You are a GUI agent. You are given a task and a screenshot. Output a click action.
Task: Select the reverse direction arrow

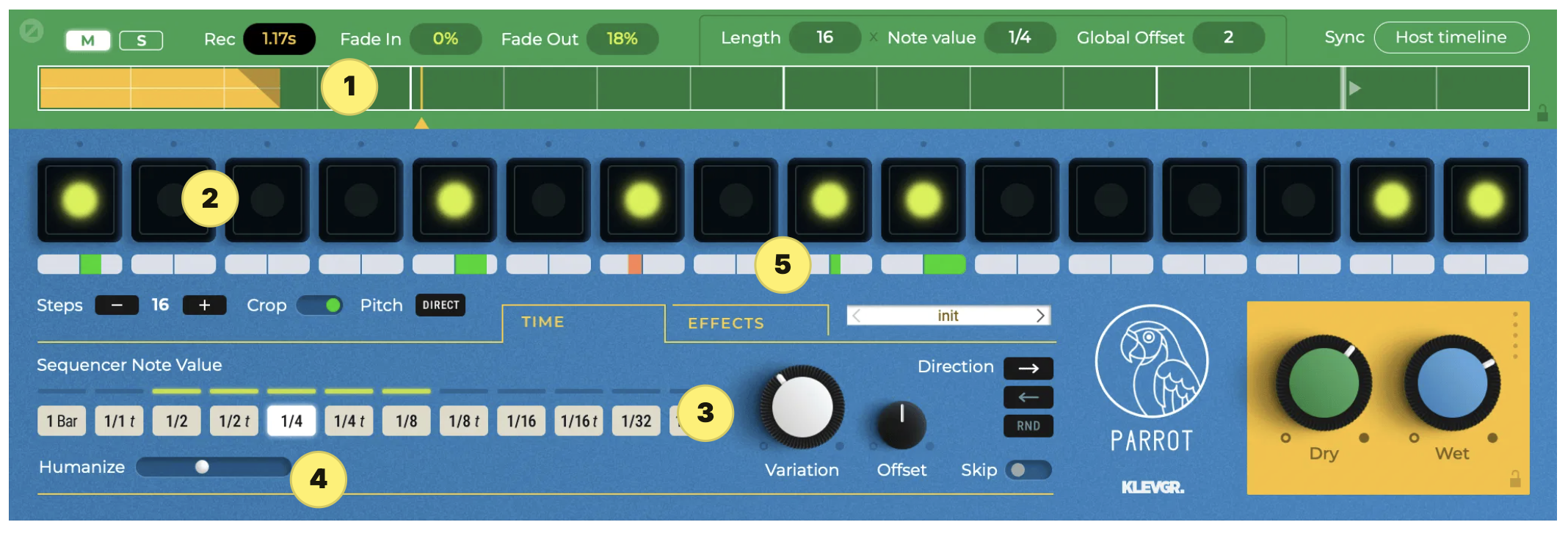click(x=1028, y=397)
